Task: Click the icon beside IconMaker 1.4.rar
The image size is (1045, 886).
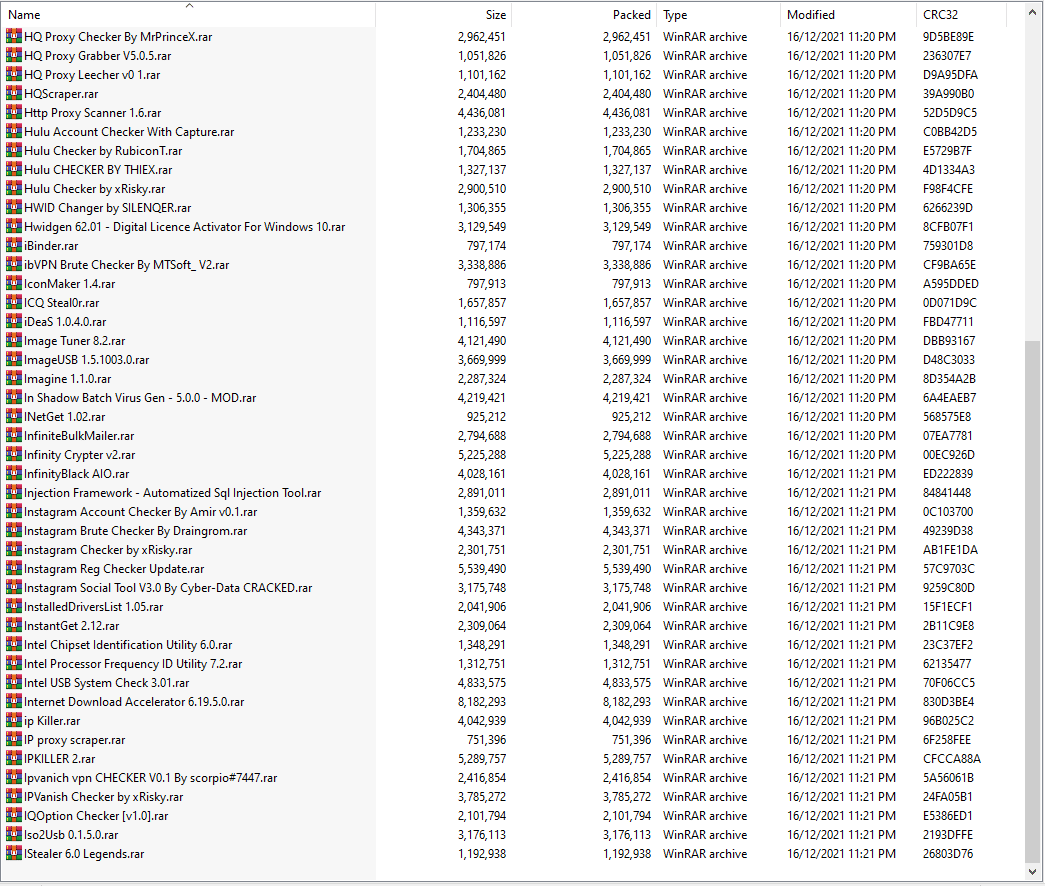Action: [x=13, y=283]
